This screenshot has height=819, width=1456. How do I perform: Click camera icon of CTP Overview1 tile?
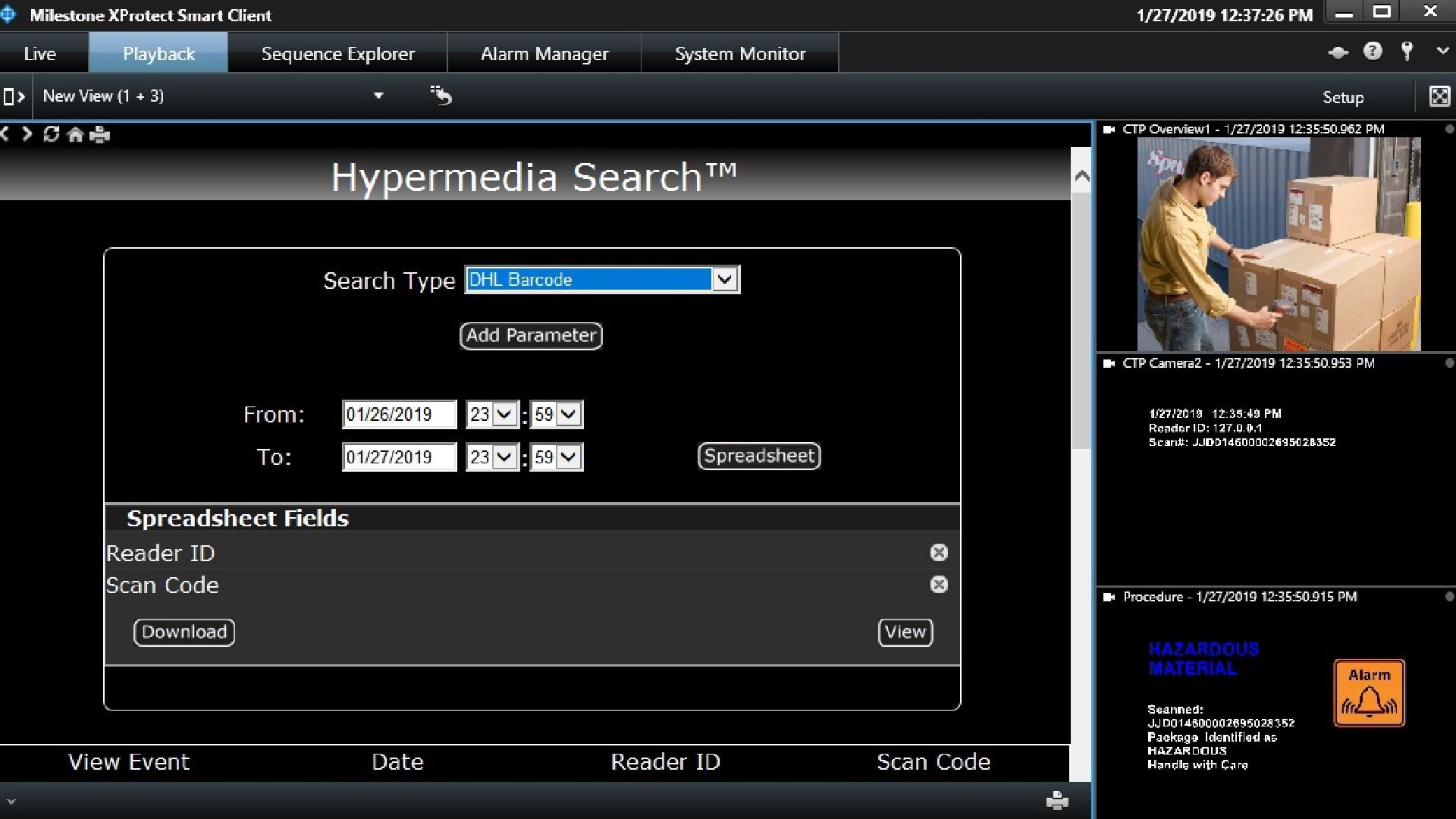(1109, 130)
